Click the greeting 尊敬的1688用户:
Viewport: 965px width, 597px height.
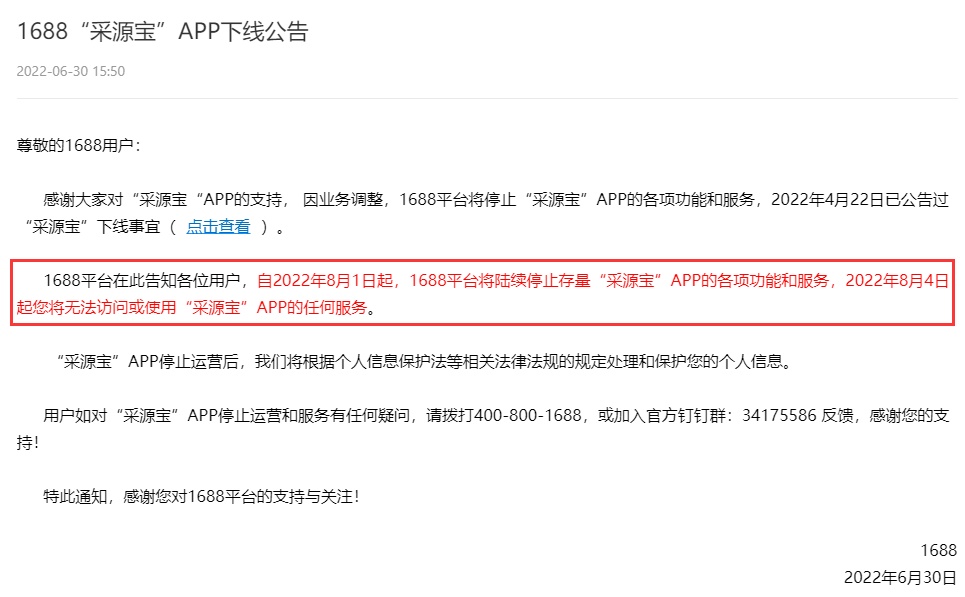(x=78, y=146)
